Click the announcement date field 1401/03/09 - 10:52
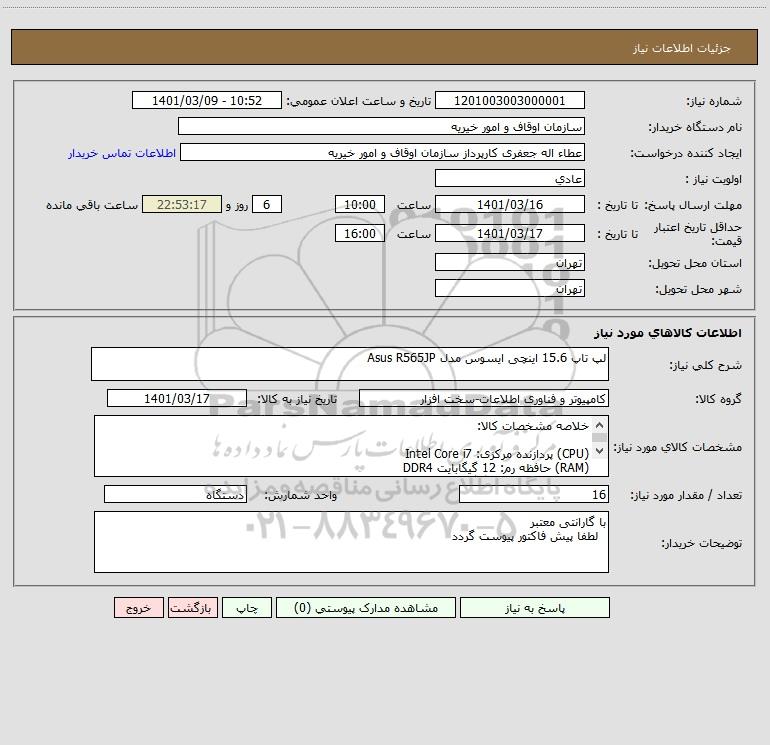This screenshot has width=770, height=745. click(207, 100)
